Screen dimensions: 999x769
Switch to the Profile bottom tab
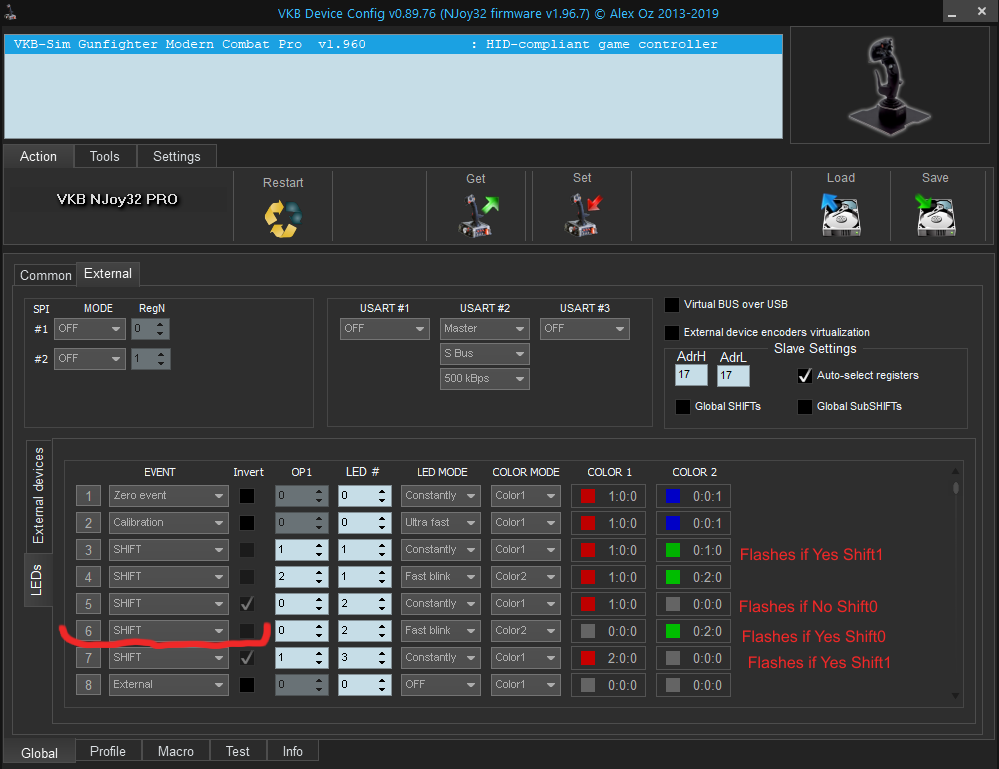108,751
